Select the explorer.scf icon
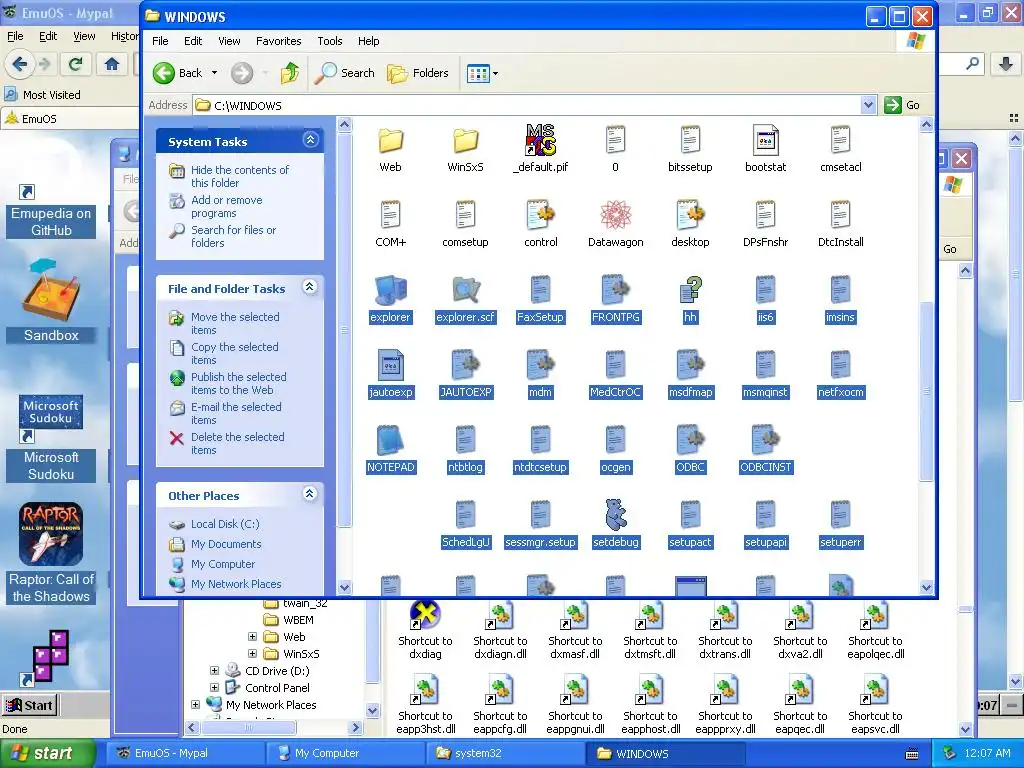Screen dimensions: 1024x768 pos(465,290)
